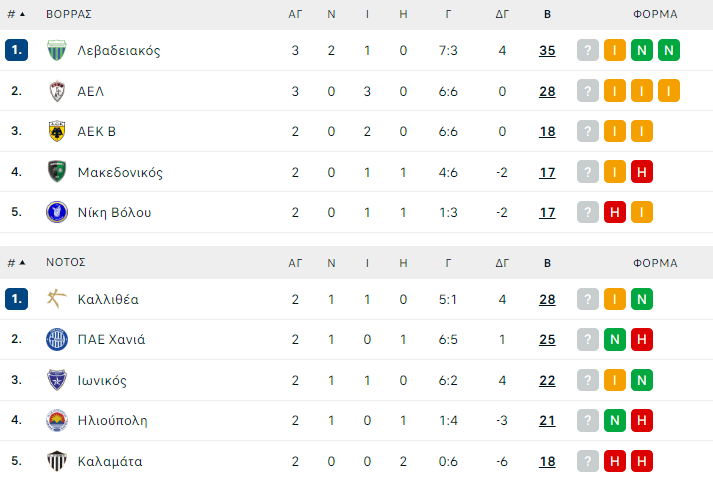Click the Μακεδονικός team crest icon
The height and width of the screenshot is (479, 713).
[57, 172]
